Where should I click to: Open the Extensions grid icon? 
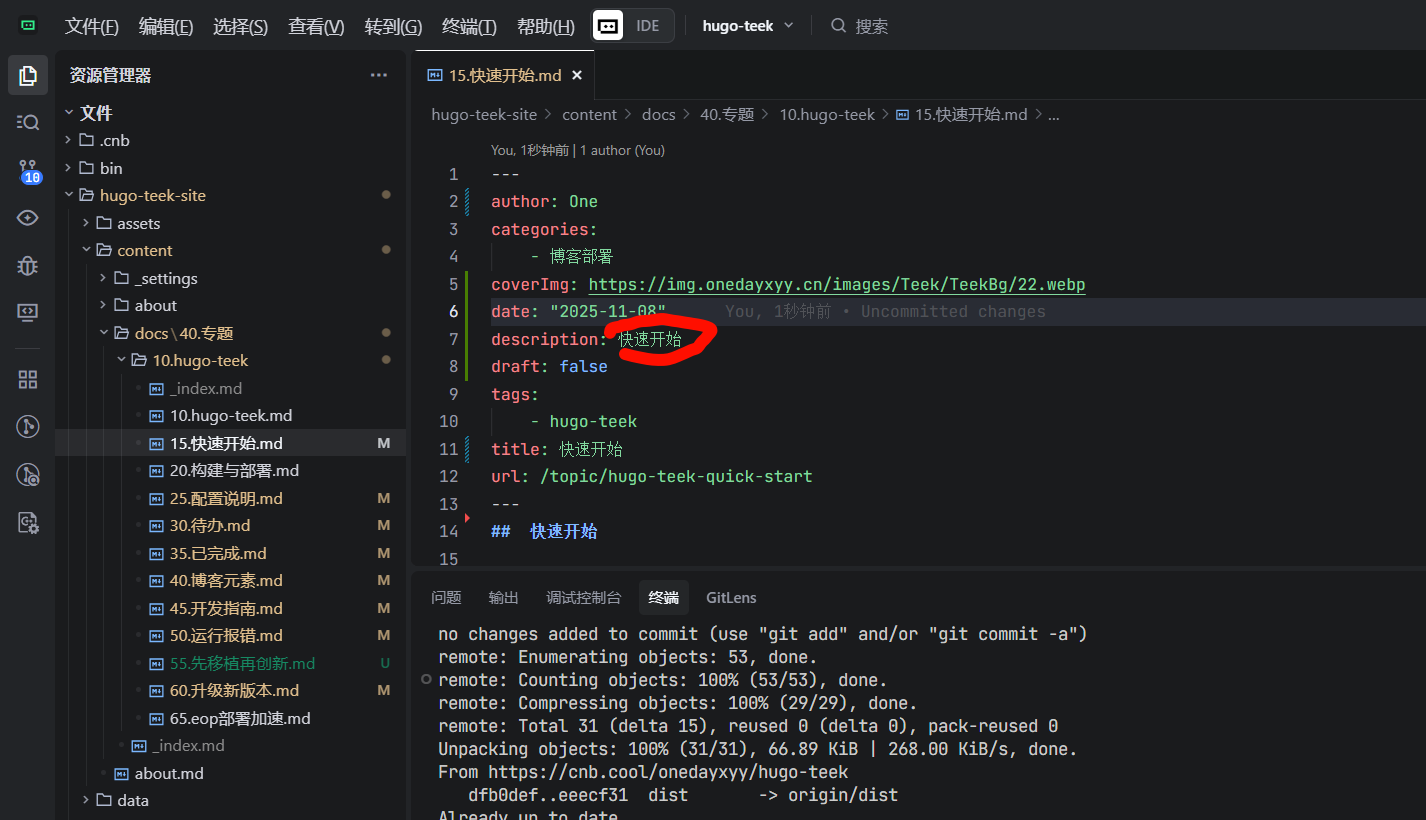tap(28, 379)
